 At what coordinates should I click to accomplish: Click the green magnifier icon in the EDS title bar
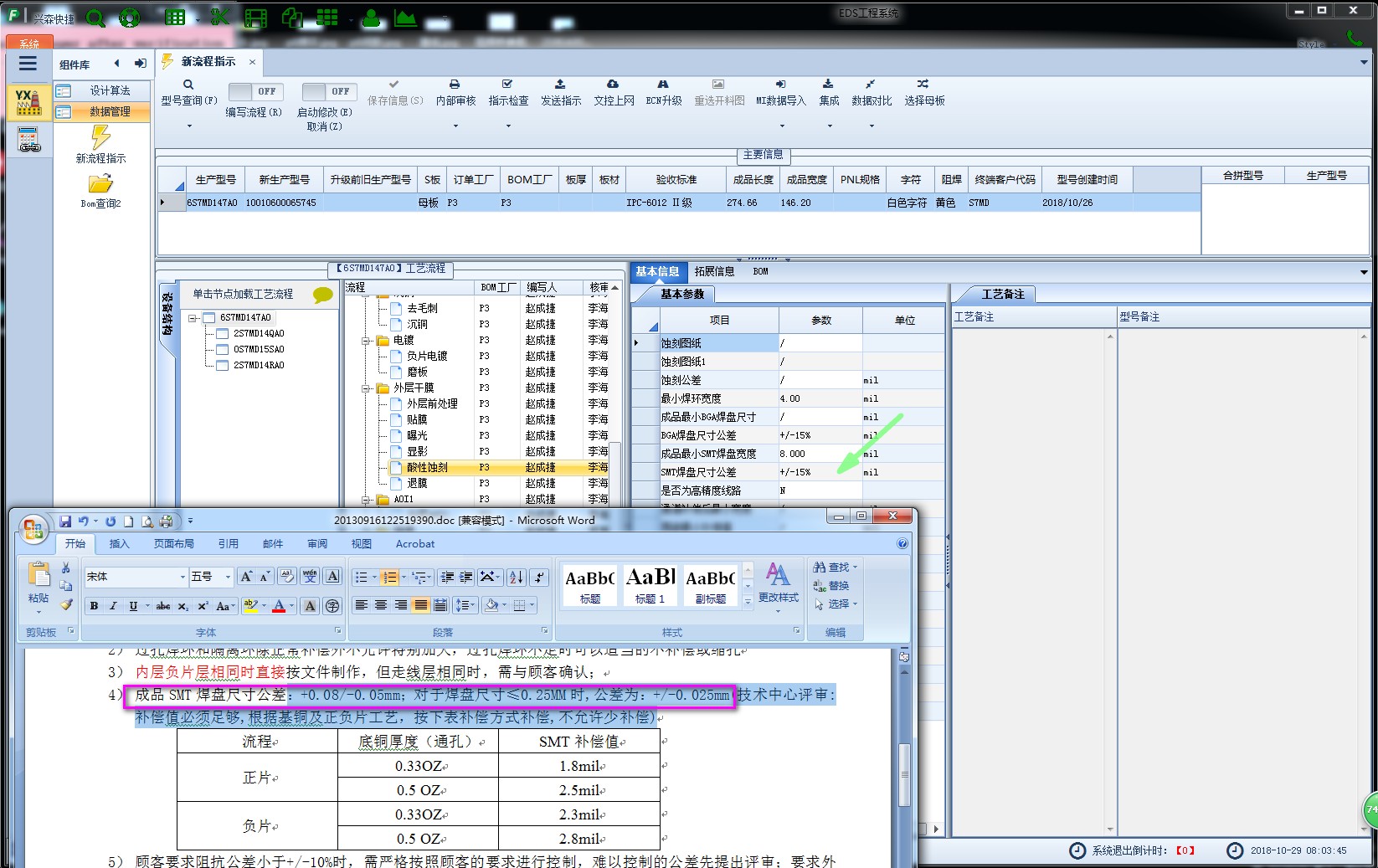tap(95, 18)
